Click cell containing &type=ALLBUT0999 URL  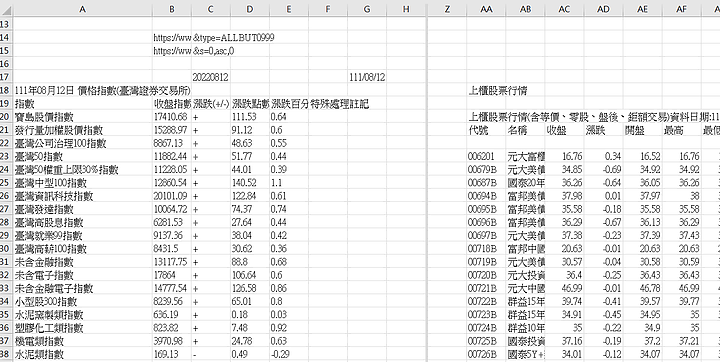coord(211,37)
